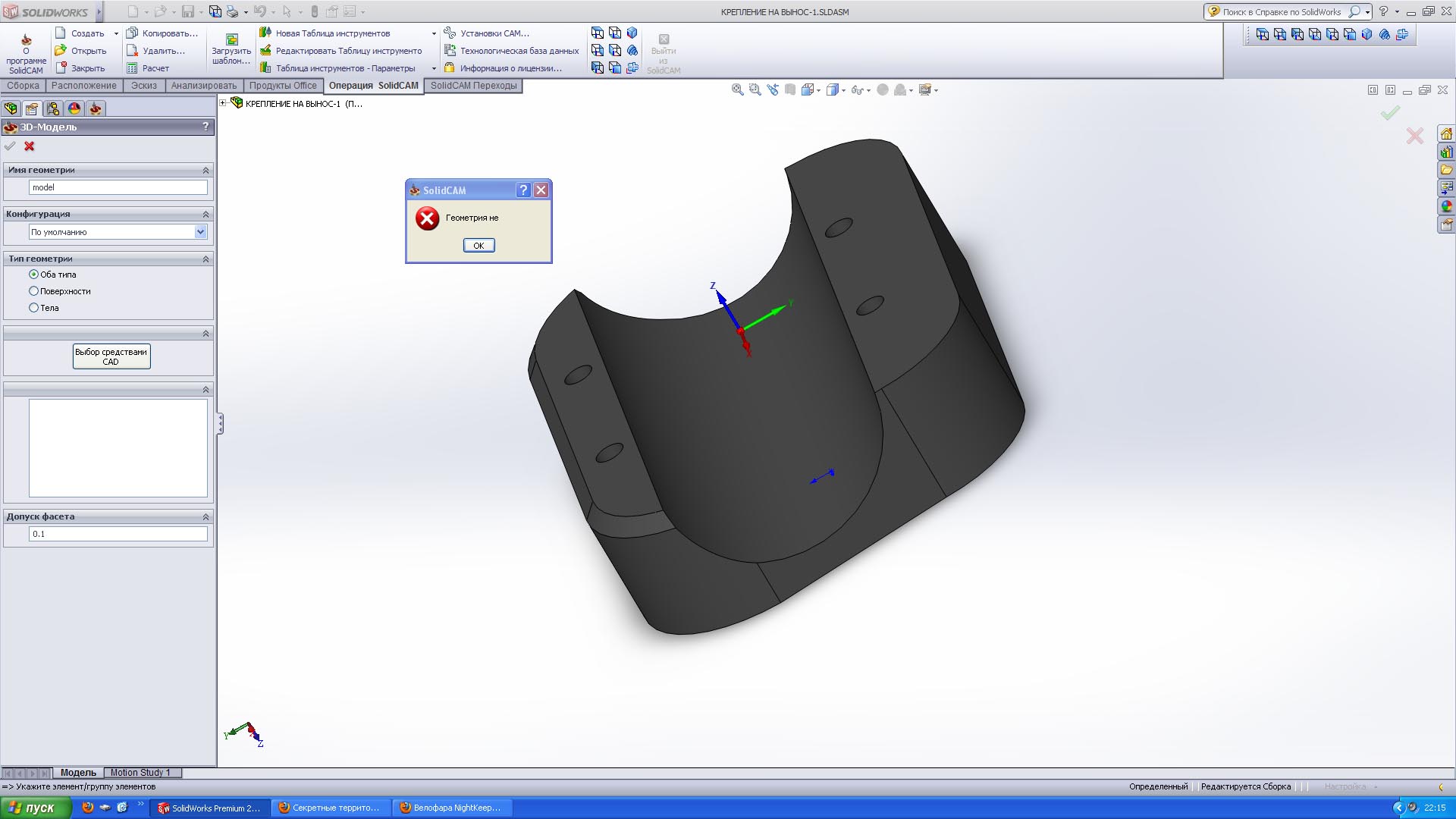Open the Windows пуск start button
This screenshot has width=1456, height=819.
(x=35, y=808)
